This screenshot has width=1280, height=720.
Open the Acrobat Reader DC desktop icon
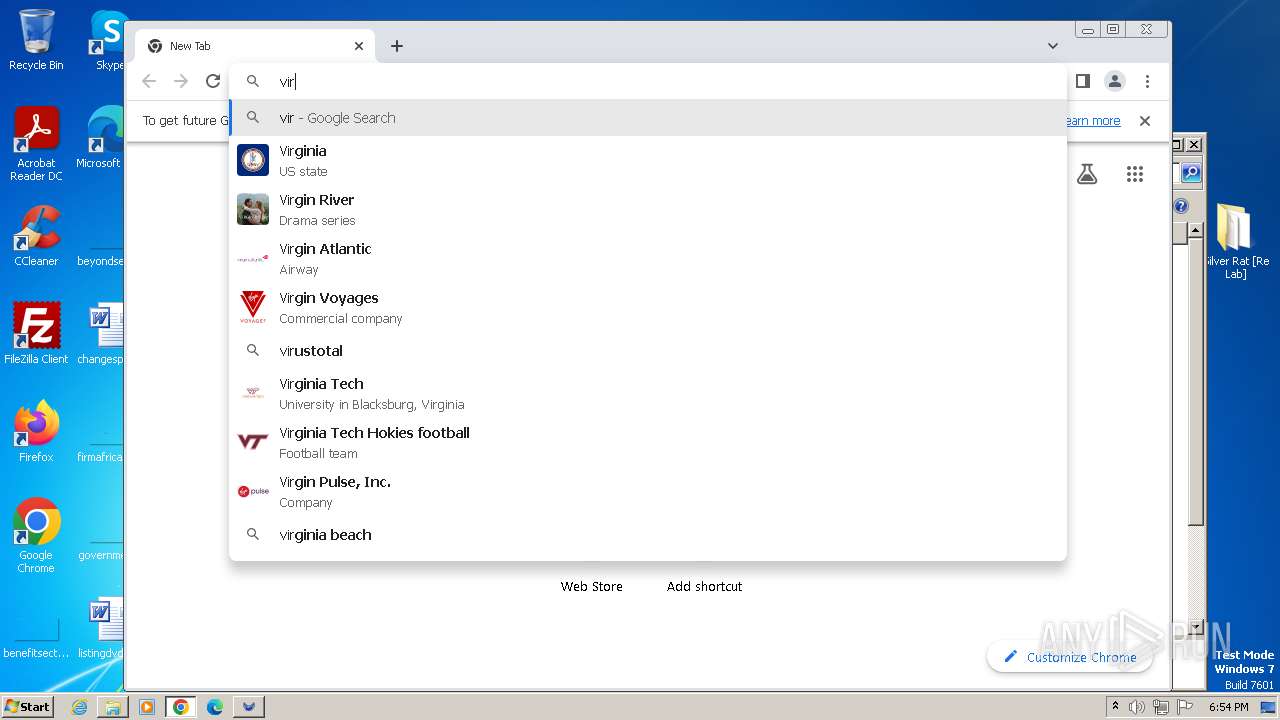pyautogui.click(x=36, y=144)
